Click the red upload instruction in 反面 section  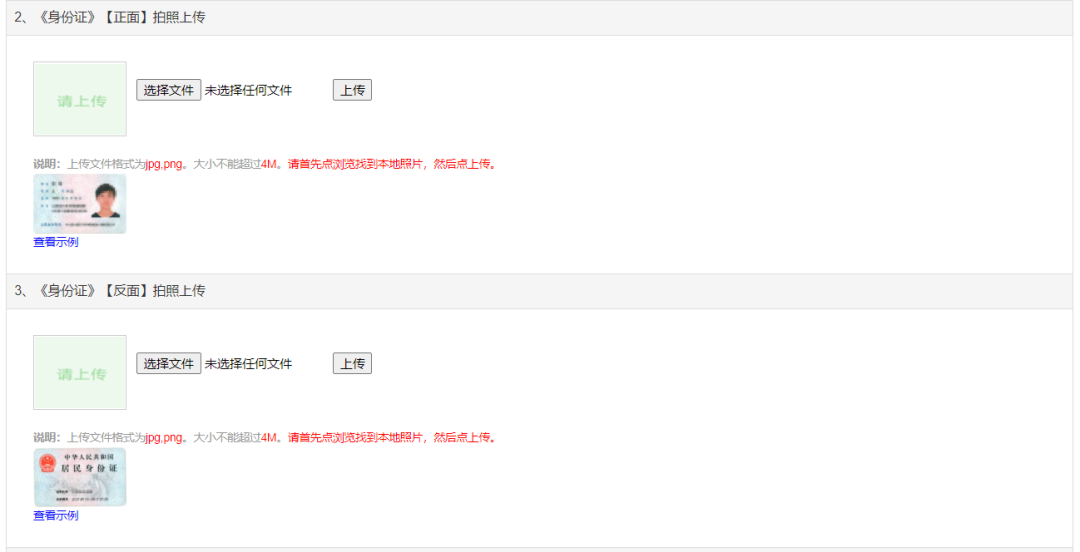[x=392, y=438]
